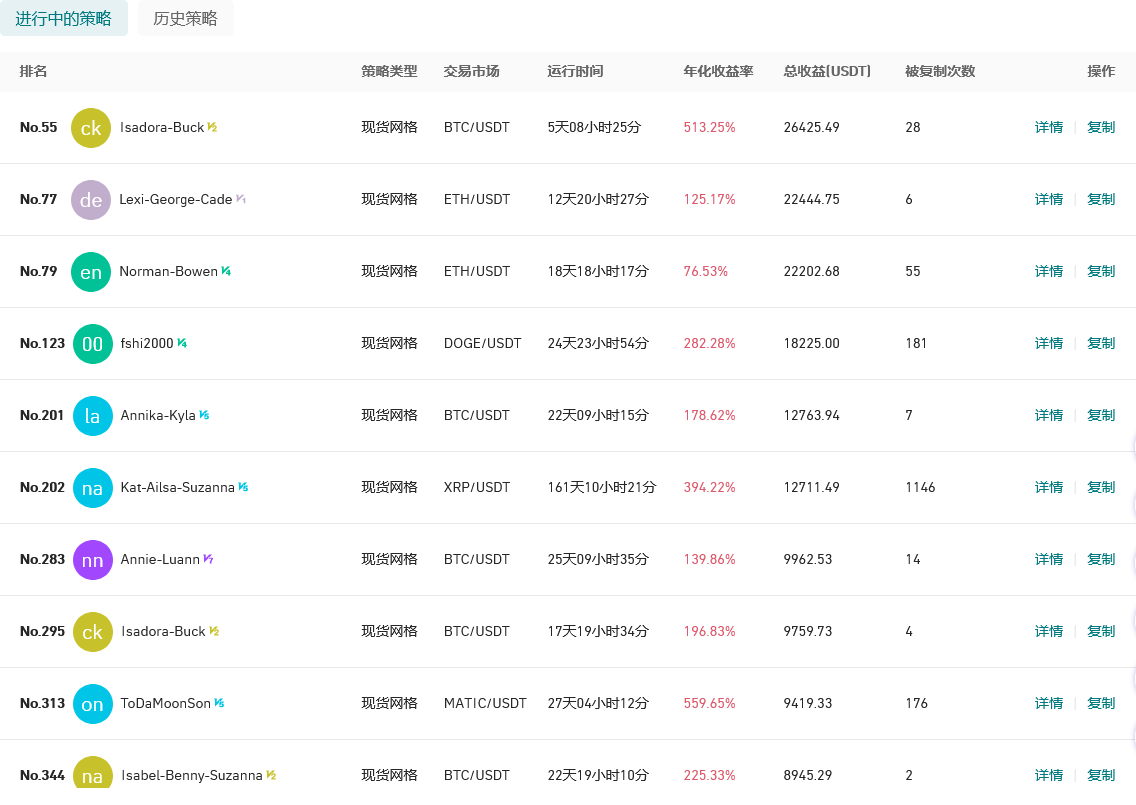This screenshot has height=805, width=1136.
Task: Click 复制 in the Norman-Bowen row
Action: [1100, 271]
